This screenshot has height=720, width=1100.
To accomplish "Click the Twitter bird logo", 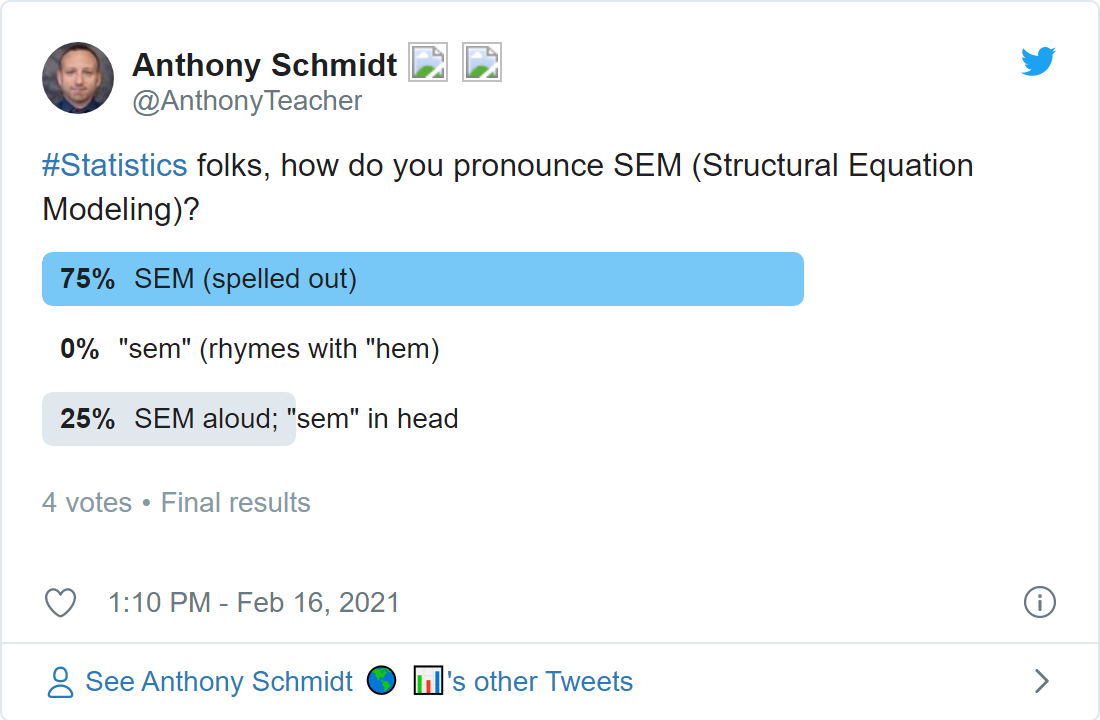I will click(x=1038, y=61).
